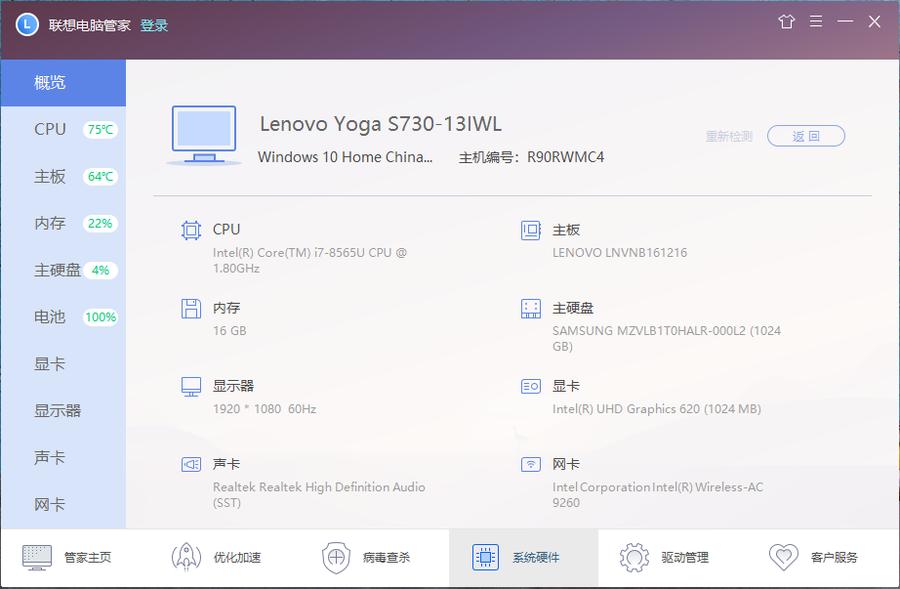This screenshot has width=900, height=589.
Task: Open 驱动管理 using the gear icon
Action: point(632,557)
